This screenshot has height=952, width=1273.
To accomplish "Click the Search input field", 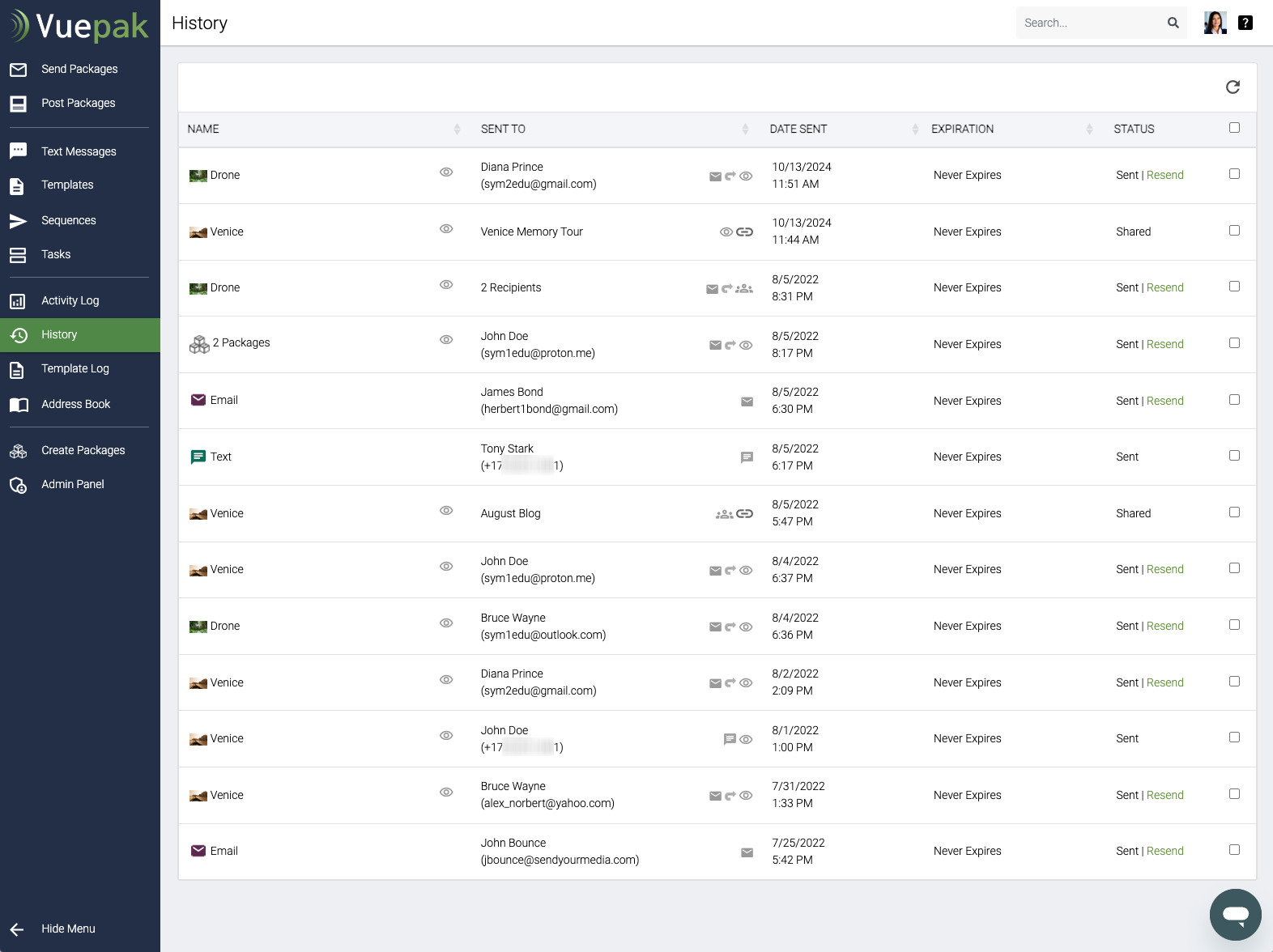I will [1089, 23].
